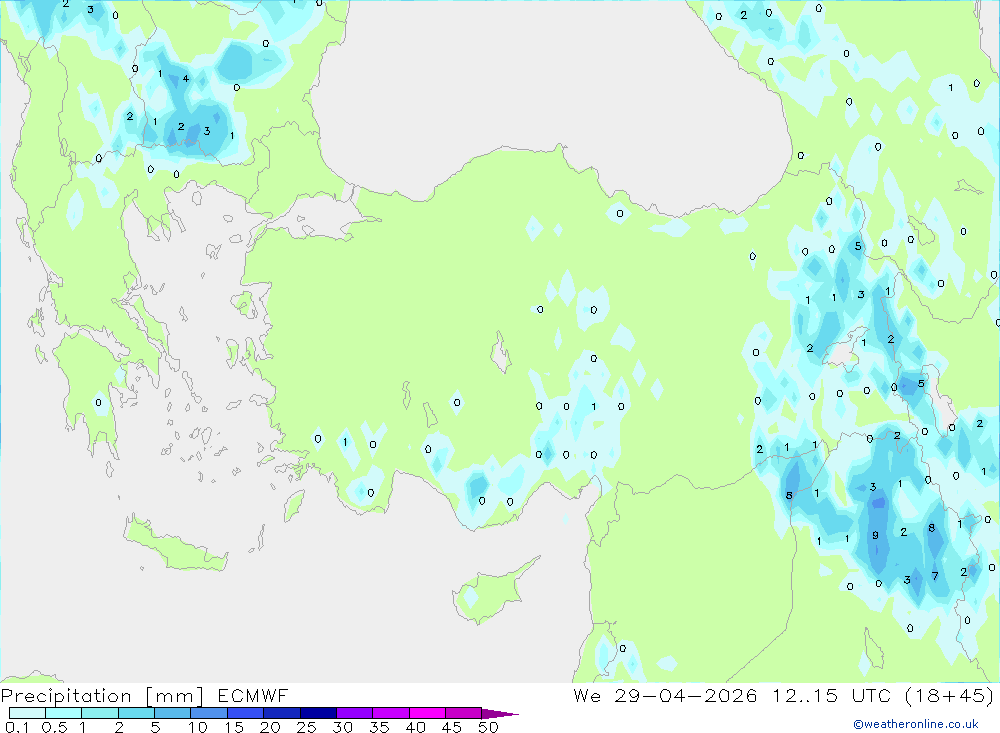This screenshot has width=1000, height=733.
Task: Click the '(18+45)' forecast offset text
Action: pos(950,696)
